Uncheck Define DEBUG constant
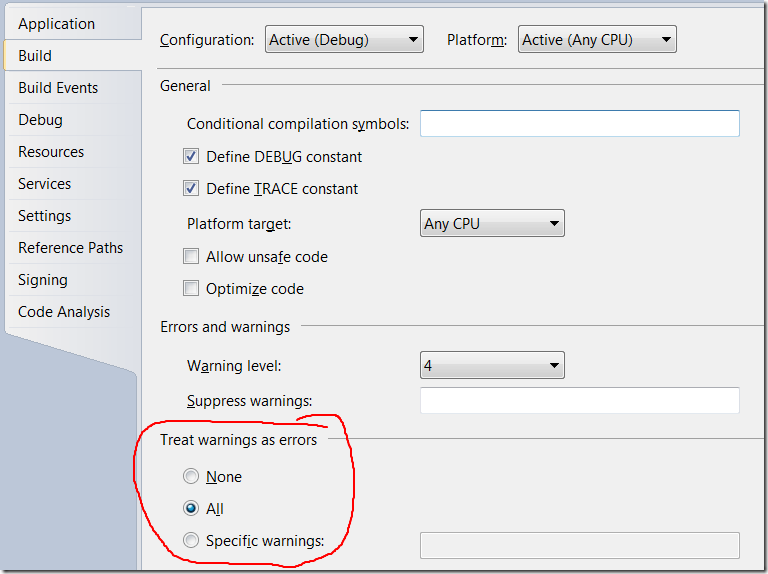Image resolution: width=768 pixels, height=574 pixels. [x=191, y=157]
